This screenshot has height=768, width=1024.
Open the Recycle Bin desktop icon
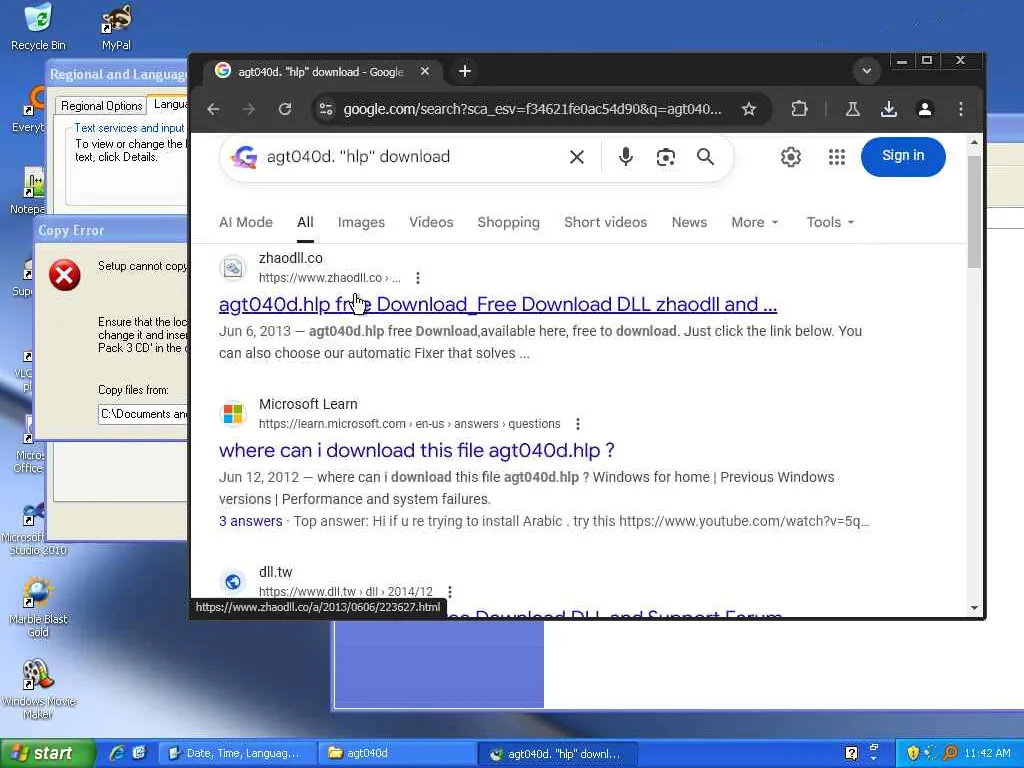point(38,26)
